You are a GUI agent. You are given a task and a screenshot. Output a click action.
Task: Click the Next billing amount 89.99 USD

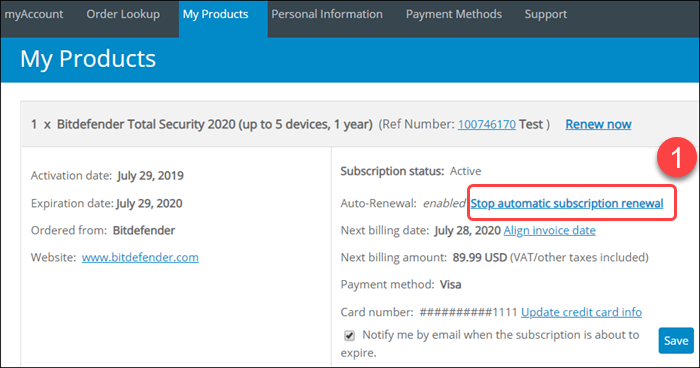(479, 258)
